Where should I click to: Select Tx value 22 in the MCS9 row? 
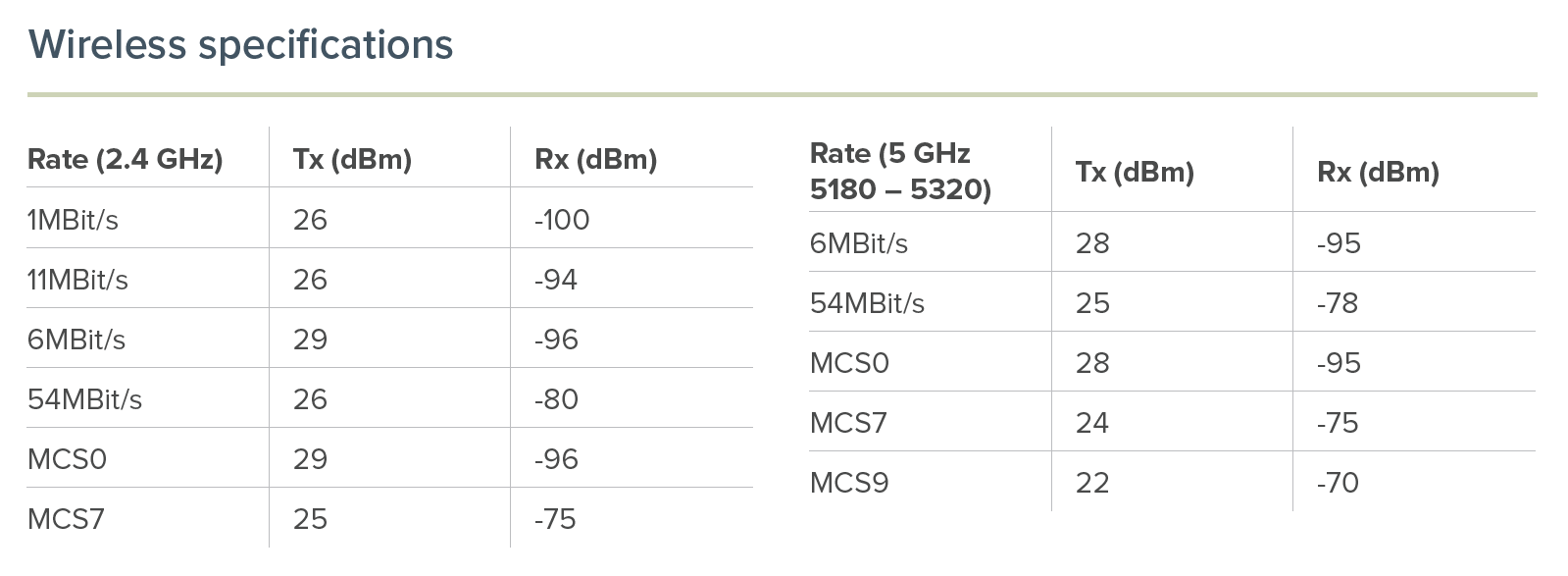1092,483
